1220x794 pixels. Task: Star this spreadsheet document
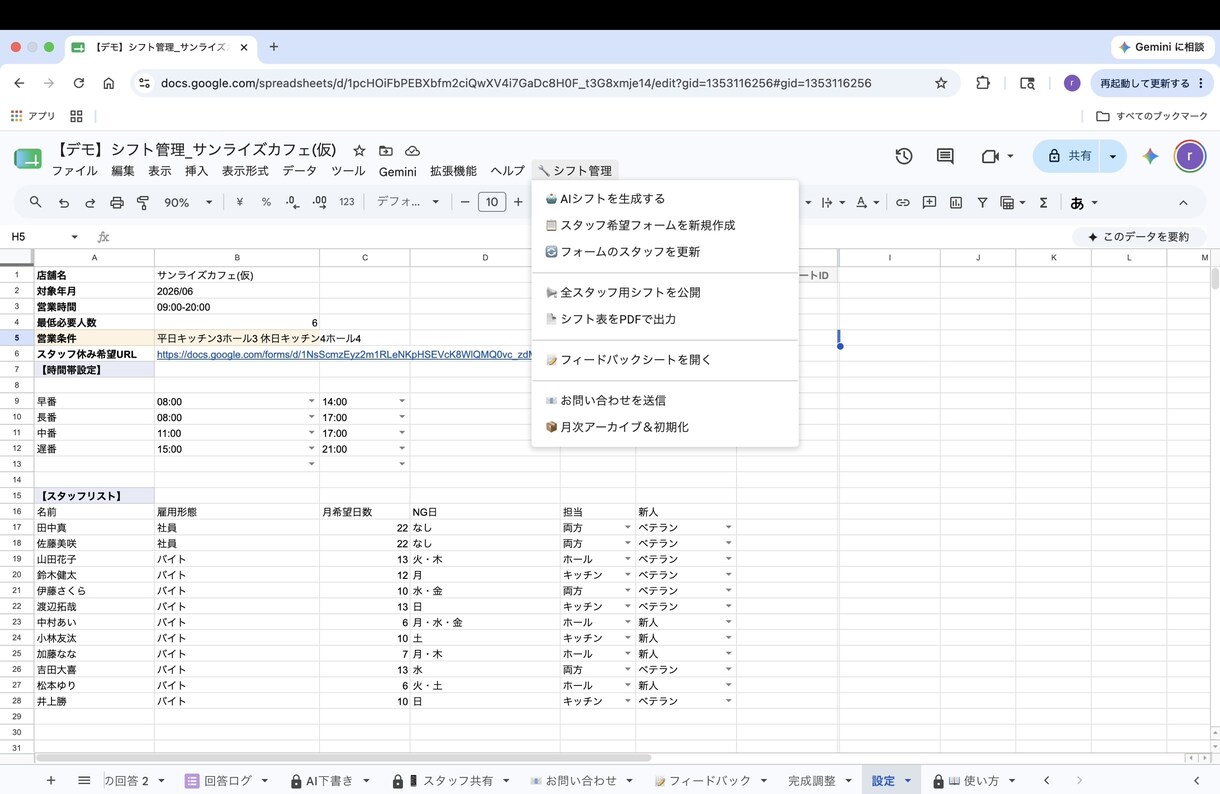pos(359,150)
